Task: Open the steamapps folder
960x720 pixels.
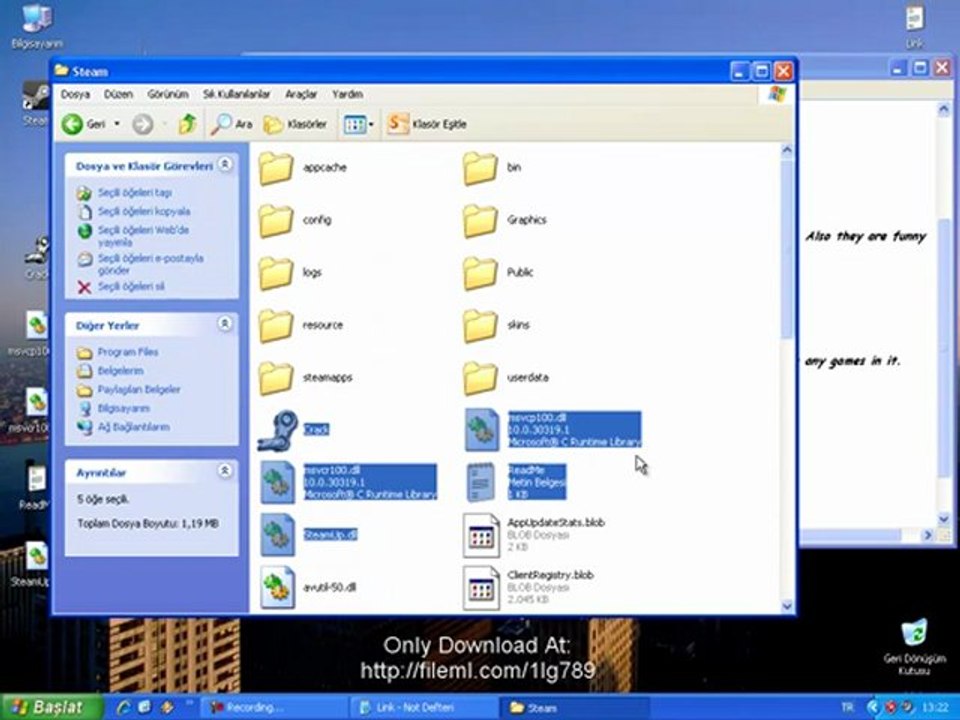Action: pyautogui.click(x=276, y=378)
